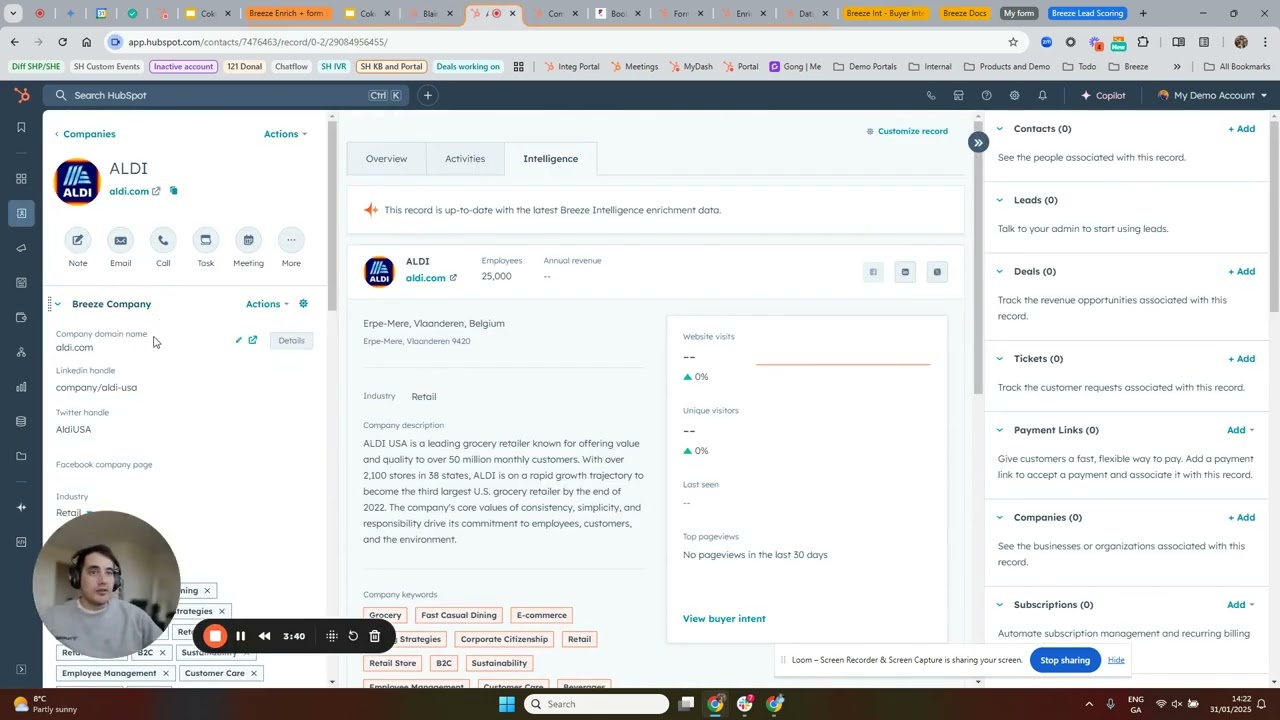This screenshot has width=1280, height=720.
Task: Open the Commerce wallet icon in sidebar
Action: click(x=21, y=317)
